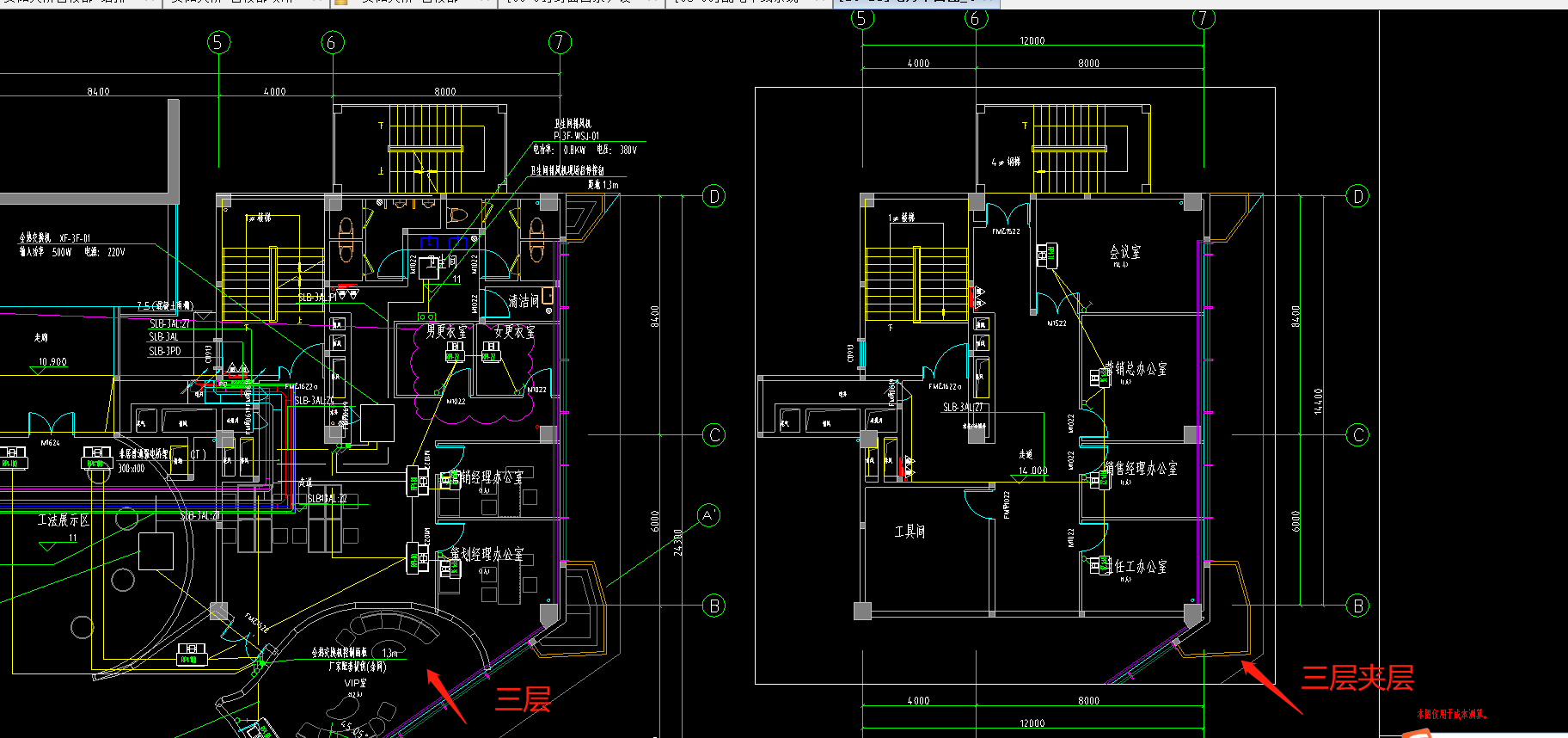
Task: Select the P(J)3F-WSJ-01 fan tag
Action: coord(576,136)
